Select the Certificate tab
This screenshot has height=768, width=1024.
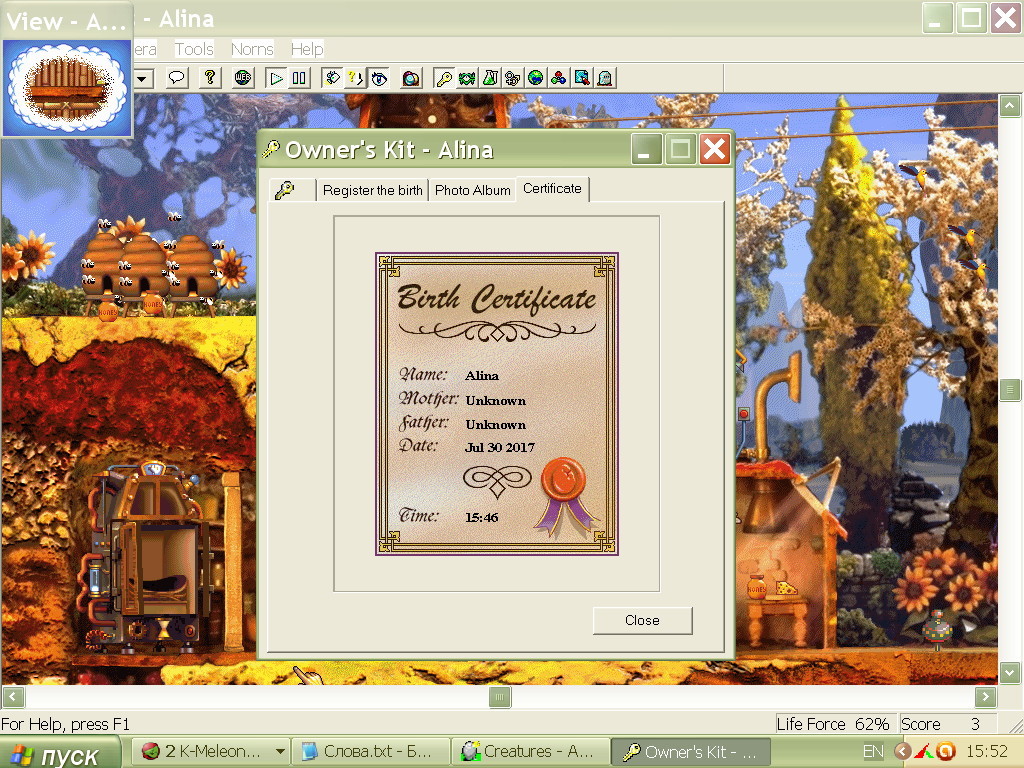click(x=552, y=189)
